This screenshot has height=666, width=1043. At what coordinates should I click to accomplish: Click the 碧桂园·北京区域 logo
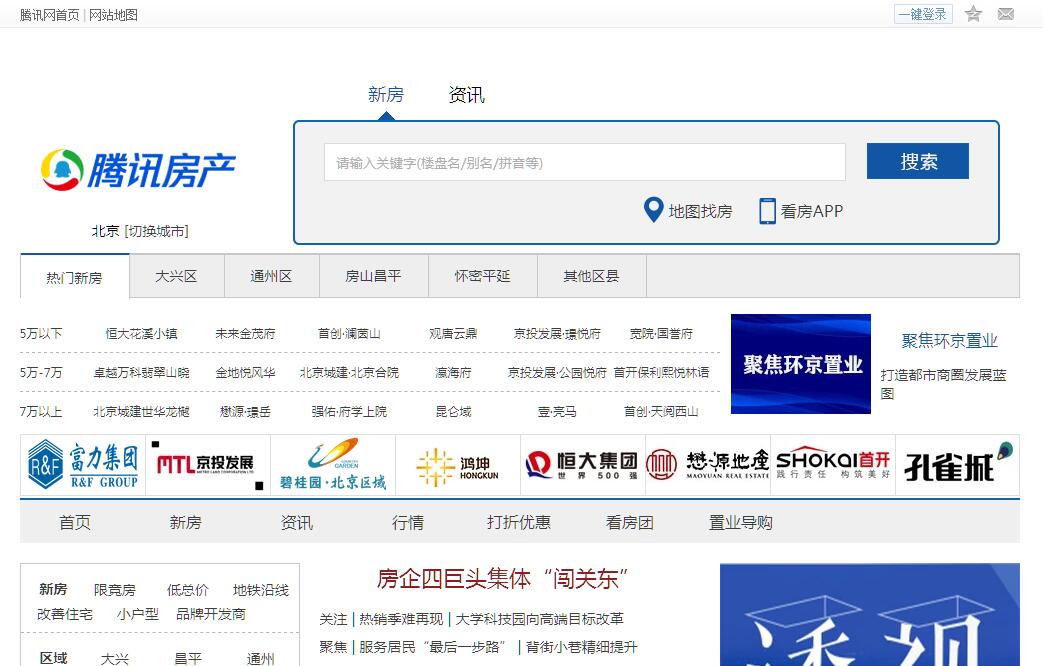(332, 465)
